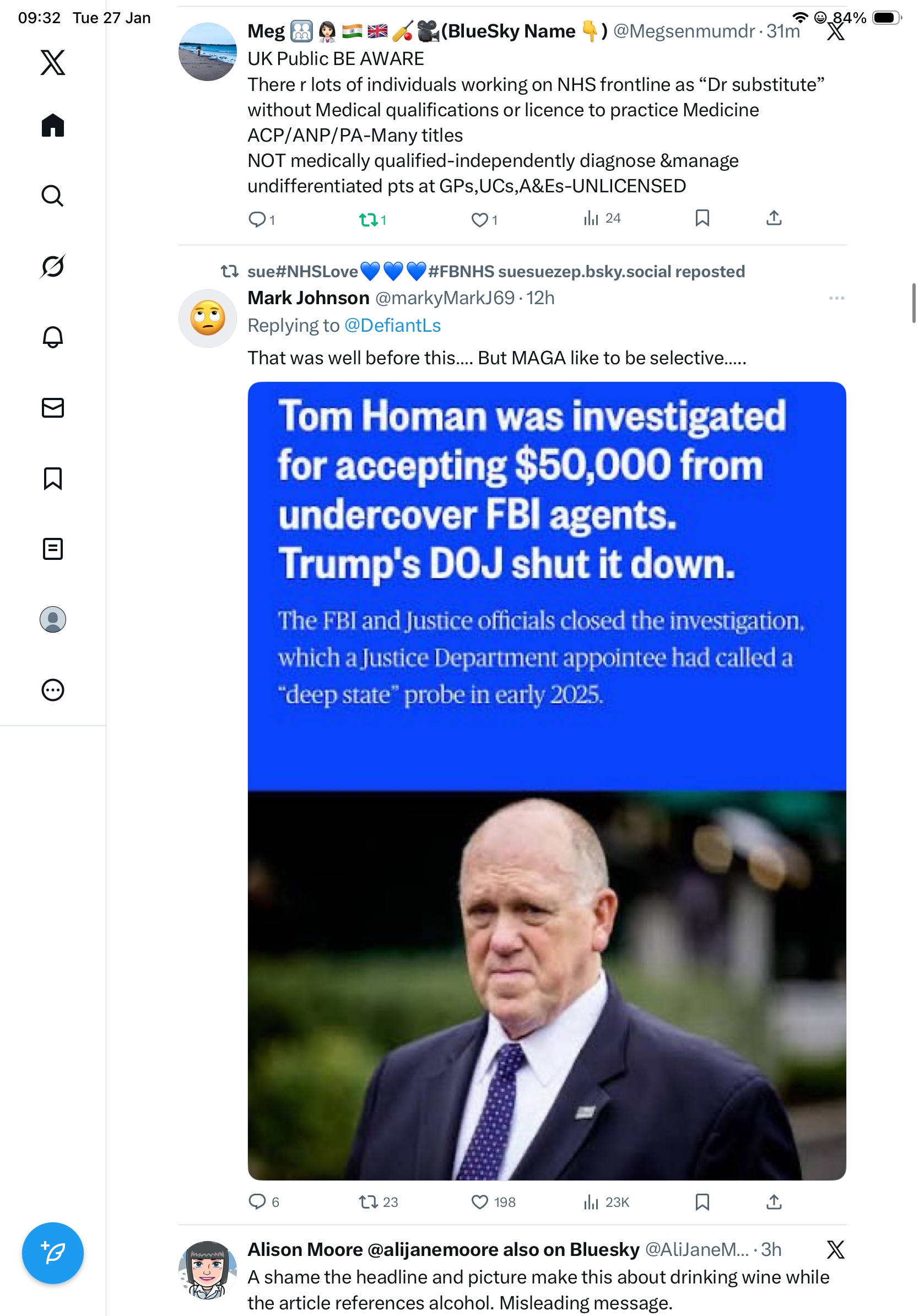Image resolution: width=919 pixels, height=1316 pixels.
Task: Like Mark Johnson's Tom Homan post
Action: tap(479, 1201)
